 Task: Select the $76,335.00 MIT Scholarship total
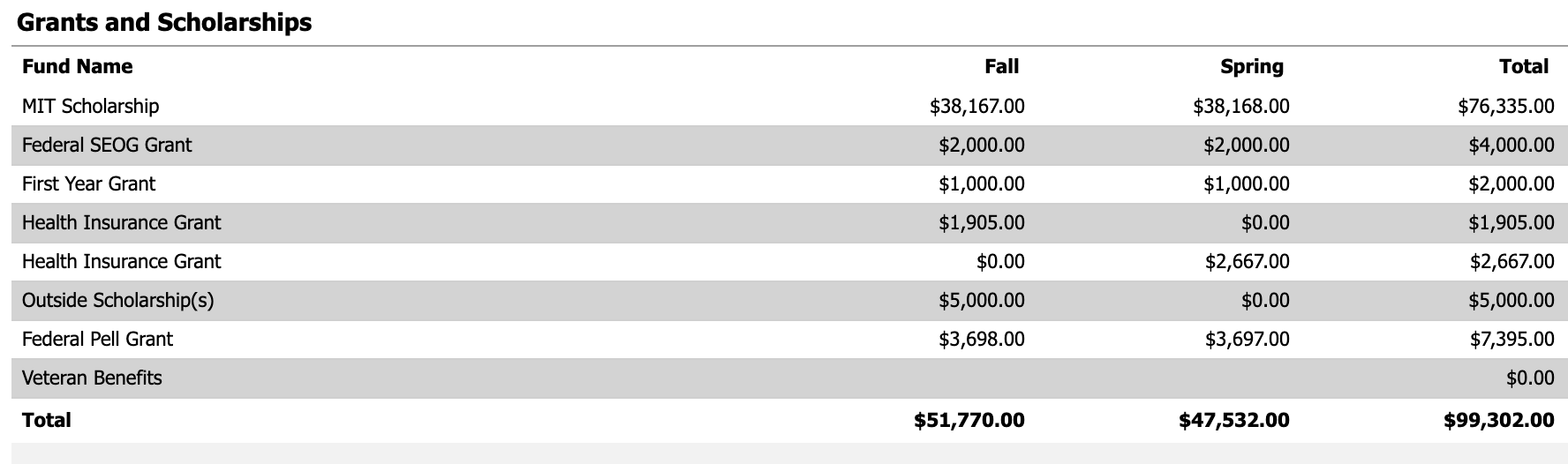pyautogui.click(x=1505, y=106)
